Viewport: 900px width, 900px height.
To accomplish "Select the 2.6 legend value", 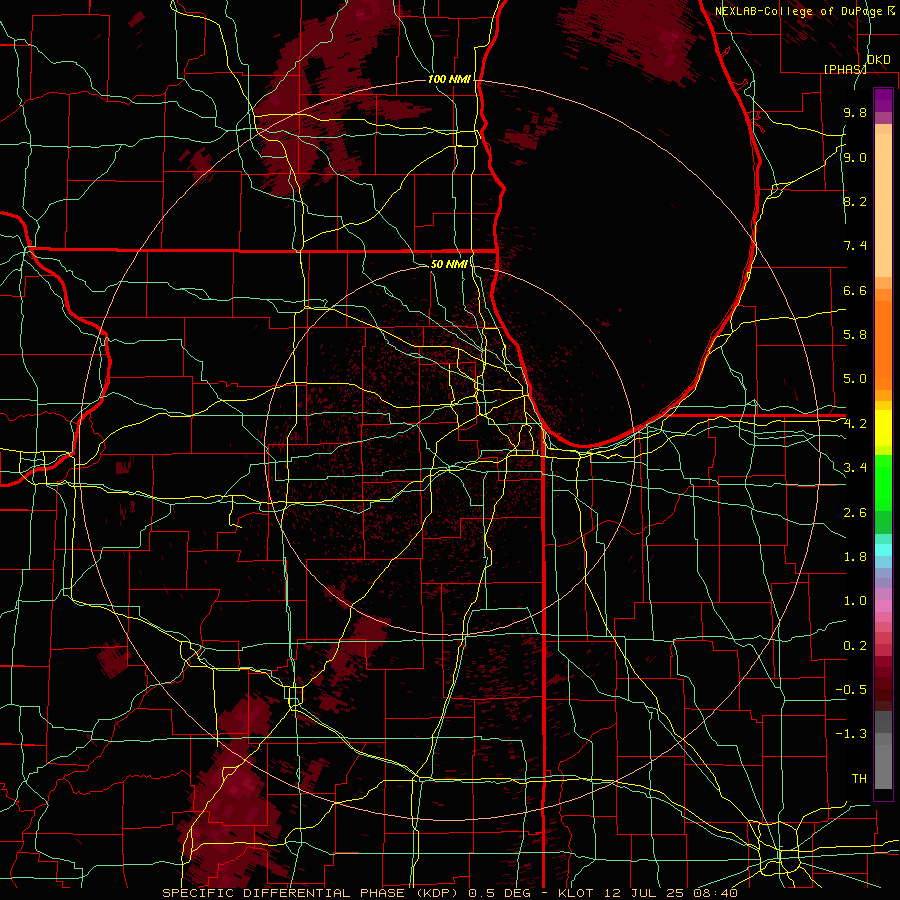I will pos(855,512).
